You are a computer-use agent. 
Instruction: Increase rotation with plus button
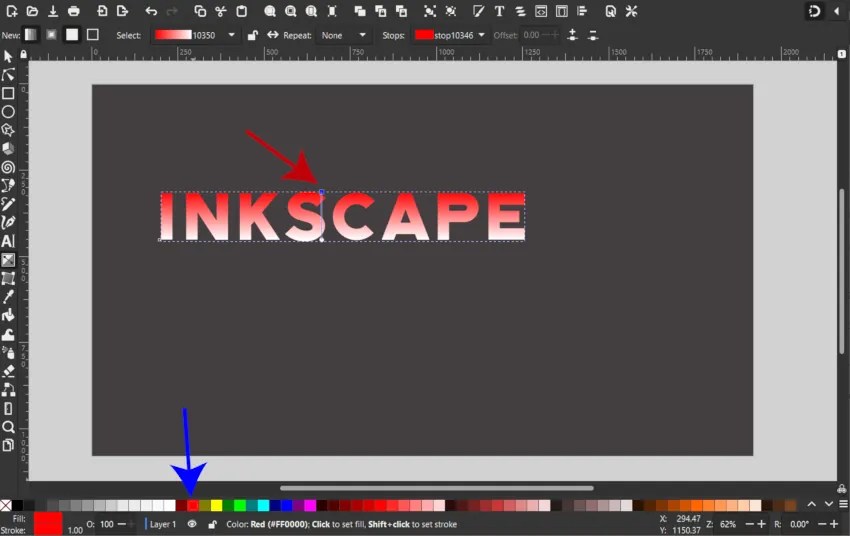[x=834, y=524]
